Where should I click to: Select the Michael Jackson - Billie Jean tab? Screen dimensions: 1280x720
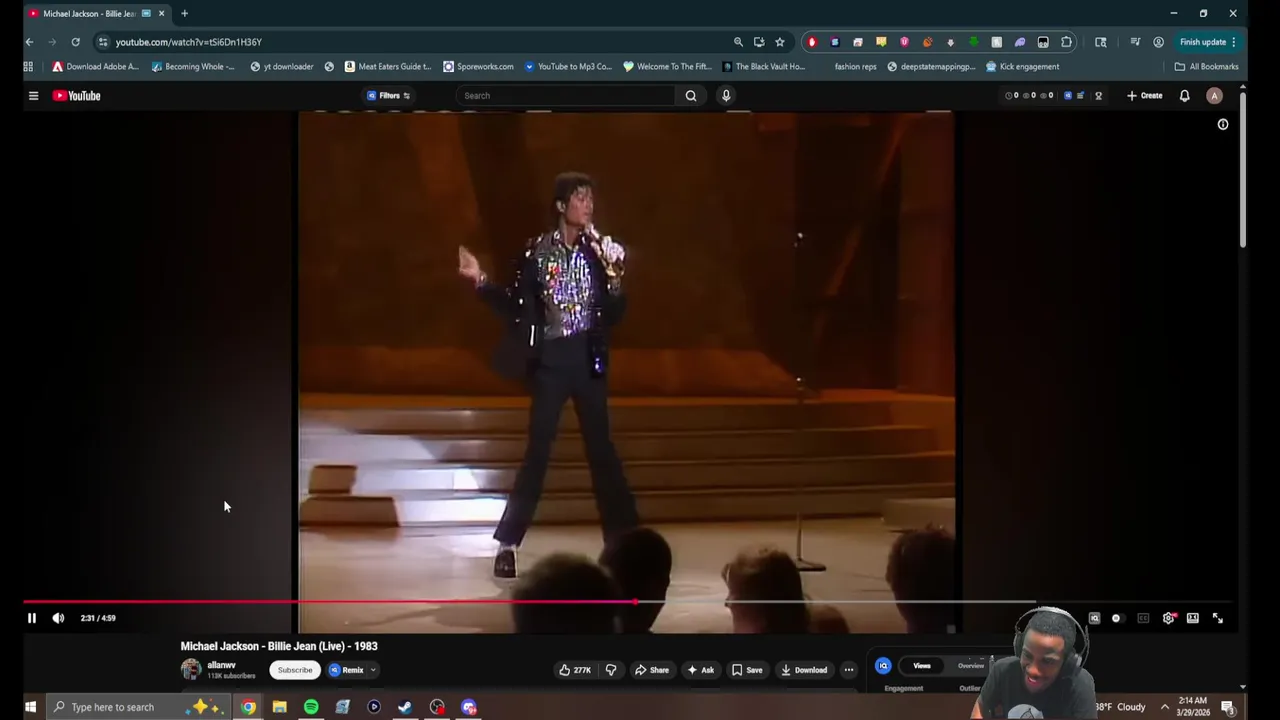point(90,14)
